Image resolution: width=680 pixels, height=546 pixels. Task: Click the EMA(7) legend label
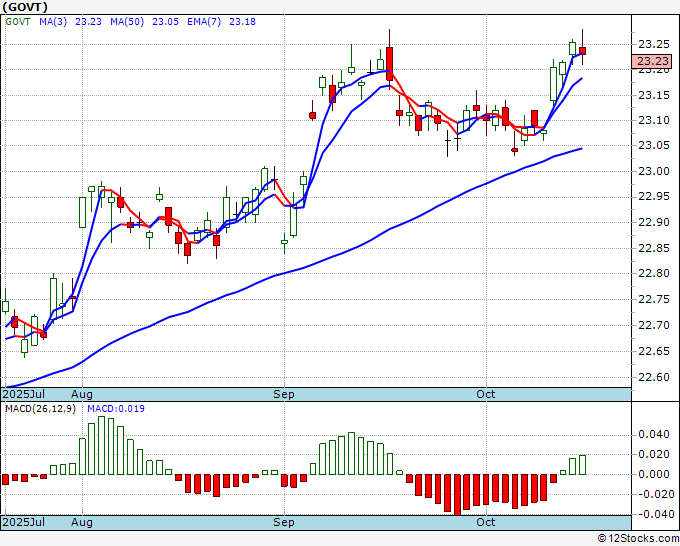tap(204, 22)
